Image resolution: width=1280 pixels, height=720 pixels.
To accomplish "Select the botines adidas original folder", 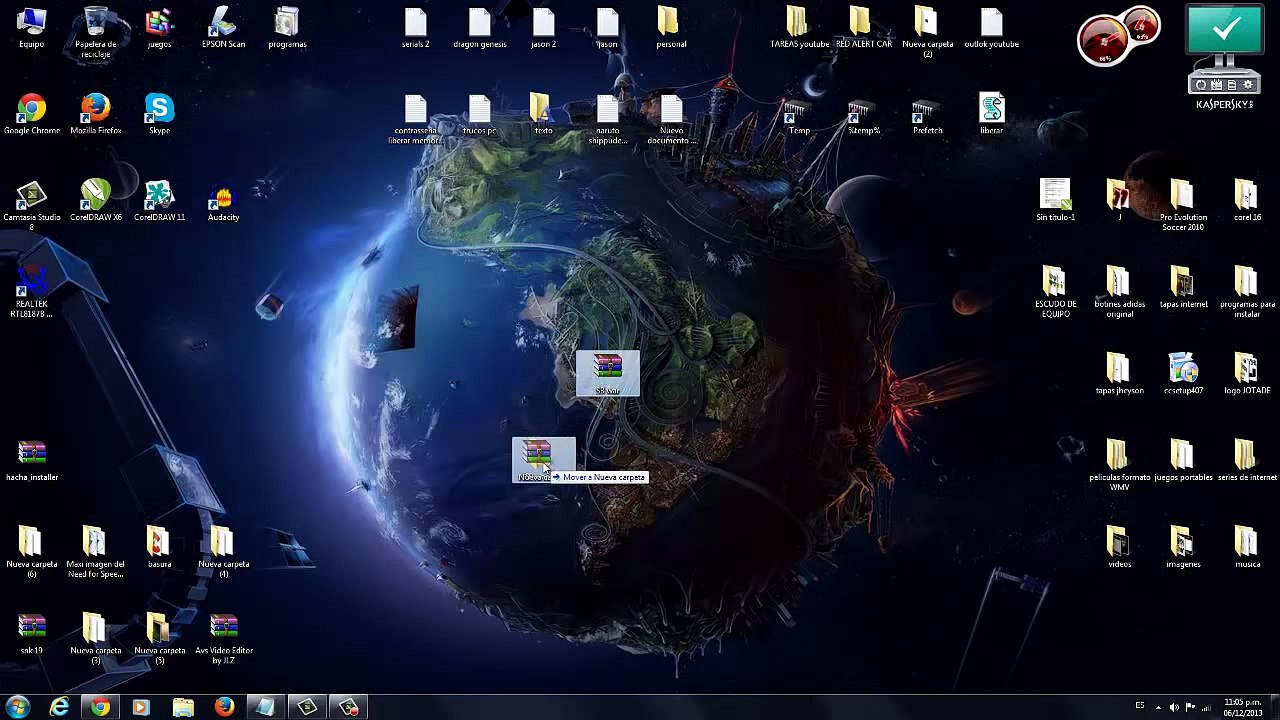I will [1119, 292].
